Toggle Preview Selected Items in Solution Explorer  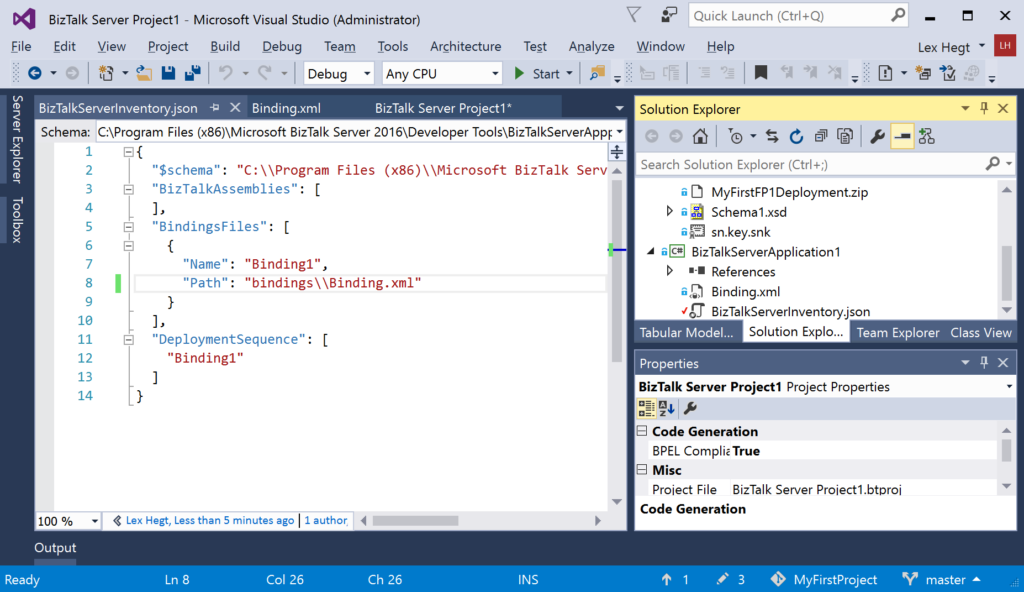tap(902, 137)
